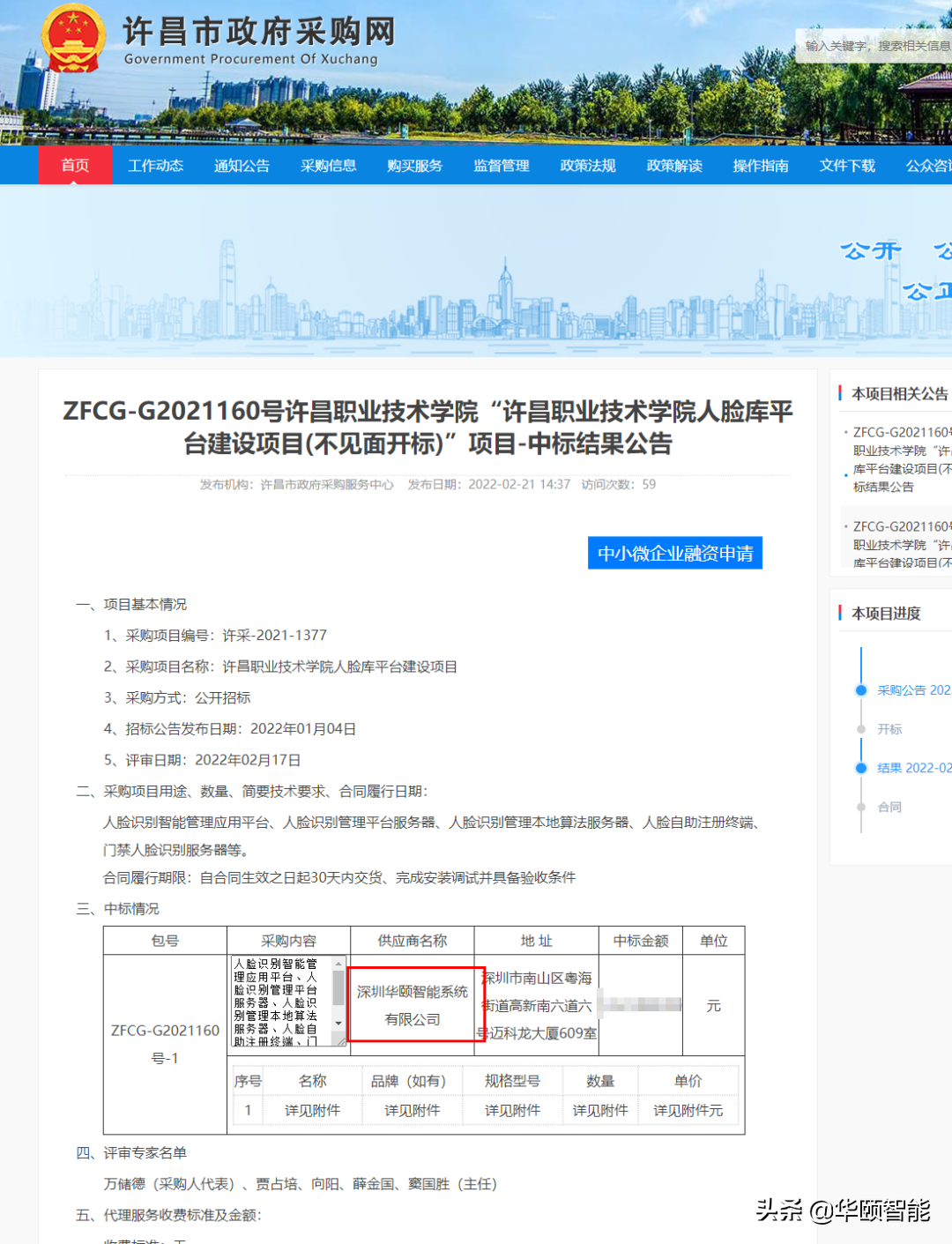The height and width of the screenshot is (1244, 952).
Task: Open the 操作指南 section
Action: pyautogui.click(x=761, y=166)
